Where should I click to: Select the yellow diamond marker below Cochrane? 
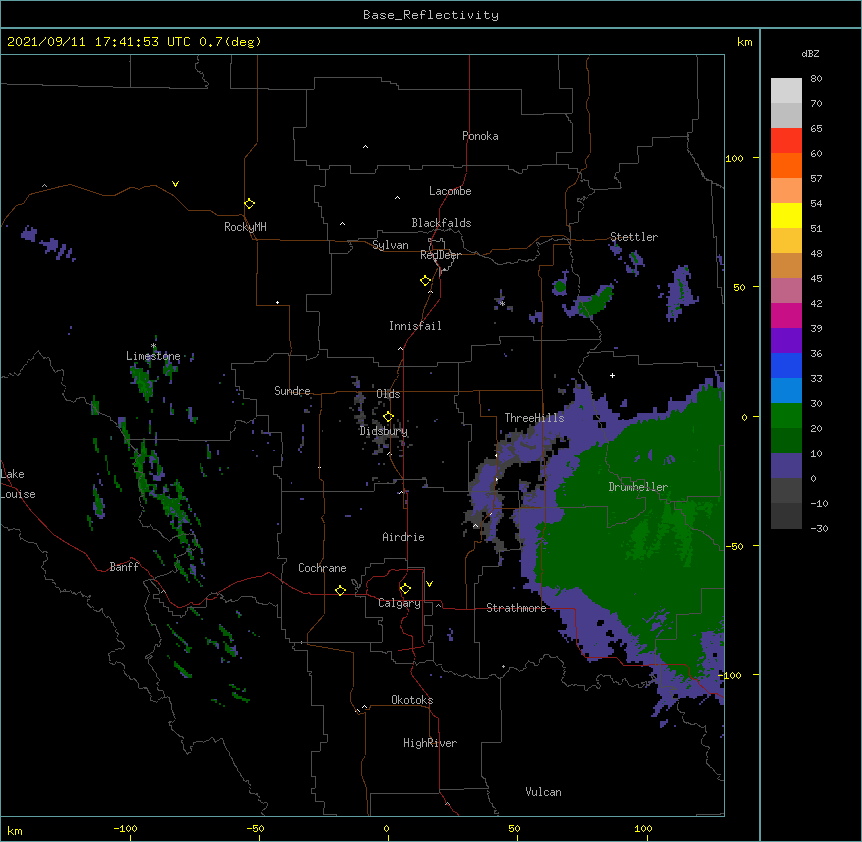click(340, 590)
